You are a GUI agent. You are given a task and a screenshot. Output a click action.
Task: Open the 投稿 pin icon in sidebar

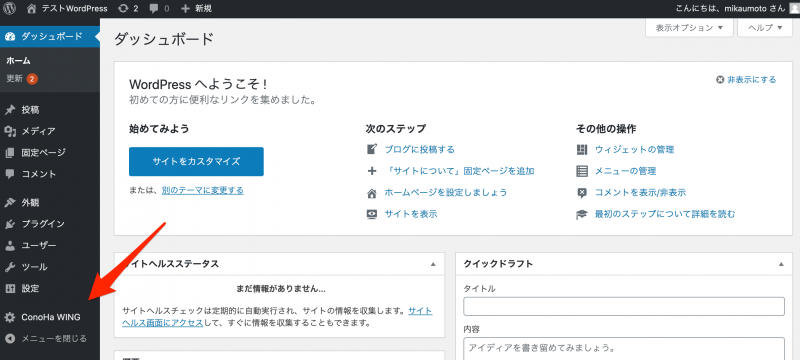click(x=10, y=110)
